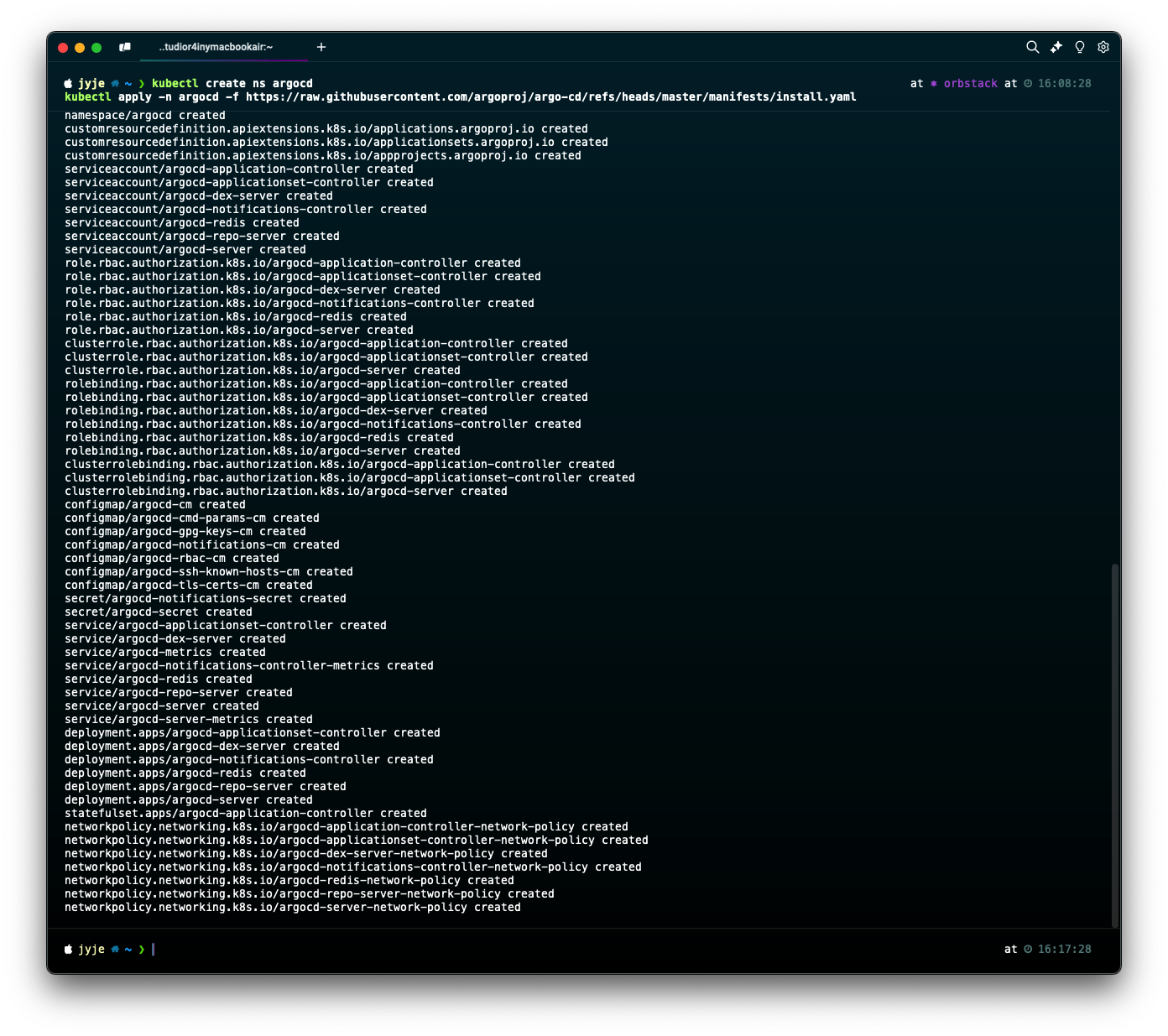The height and width of the screenshot is (1036, 1168).
Task: Click 'secret/argocd-notifications-secret created' line
Action: click(x=206, y=599)
